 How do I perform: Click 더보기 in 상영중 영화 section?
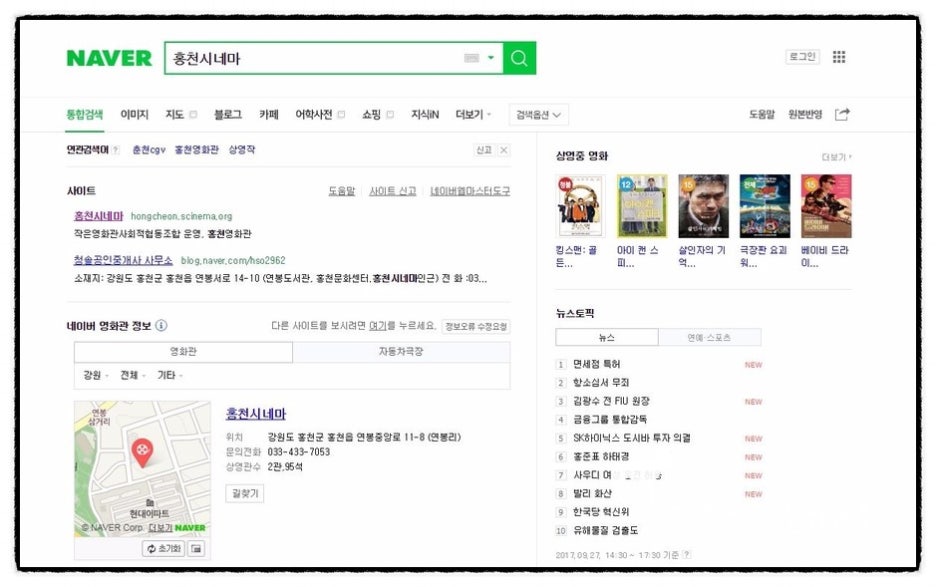(x=836, y=157)
